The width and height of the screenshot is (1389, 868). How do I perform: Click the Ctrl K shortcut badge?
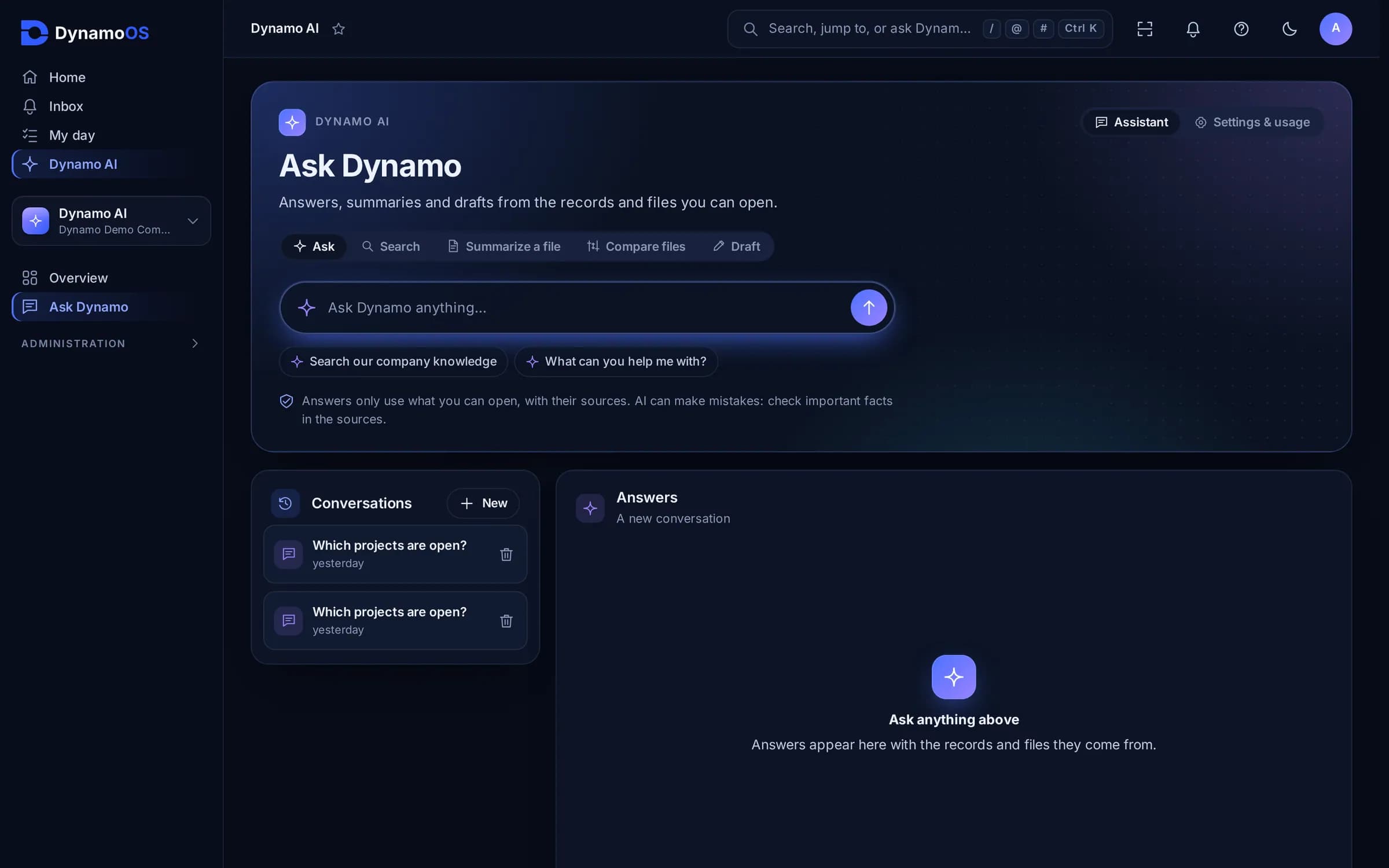(x=1081, y=28)
